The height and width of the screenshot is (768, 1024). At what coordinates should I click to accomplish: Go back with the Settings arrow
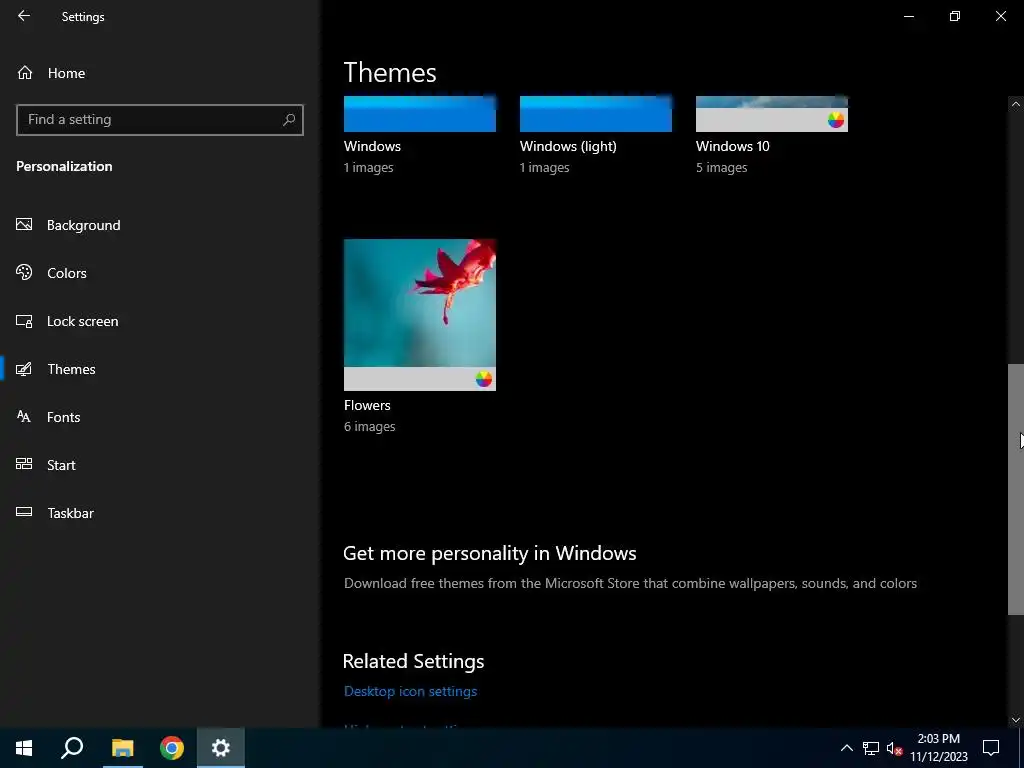[24, 16]
